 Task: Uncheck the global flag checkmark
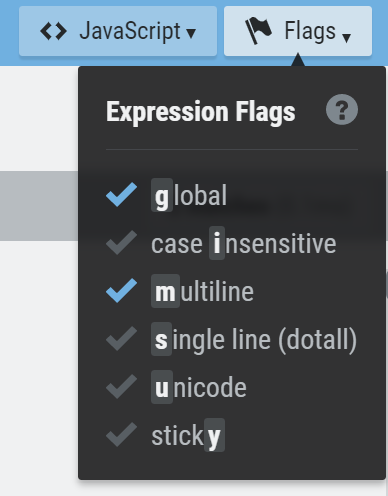click(121, 195)
